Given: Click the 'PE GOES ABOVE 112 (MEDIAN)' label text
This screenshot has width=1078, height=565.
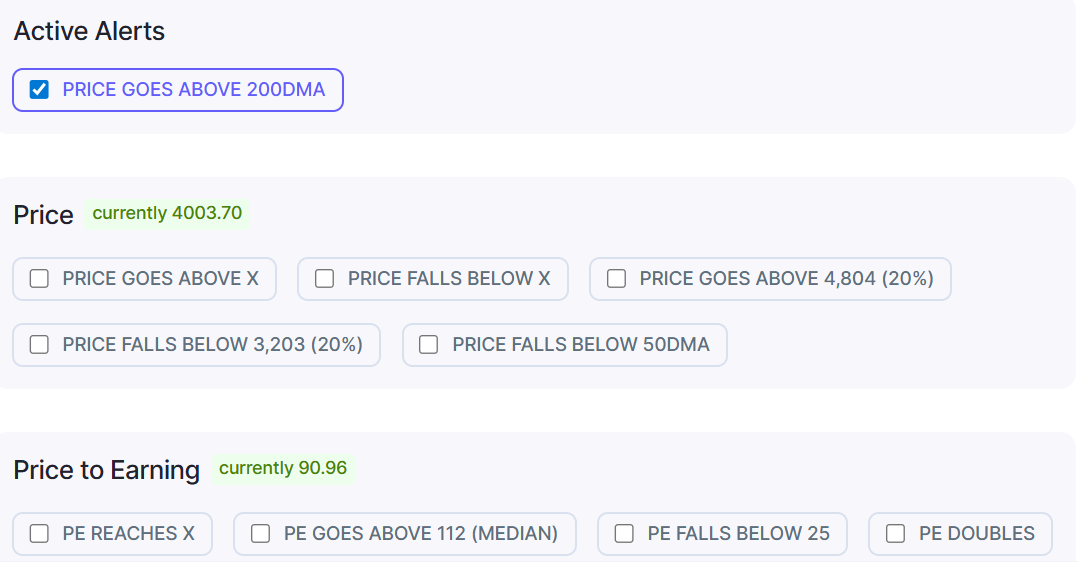Looking at the screenshot, I should 421,534.
